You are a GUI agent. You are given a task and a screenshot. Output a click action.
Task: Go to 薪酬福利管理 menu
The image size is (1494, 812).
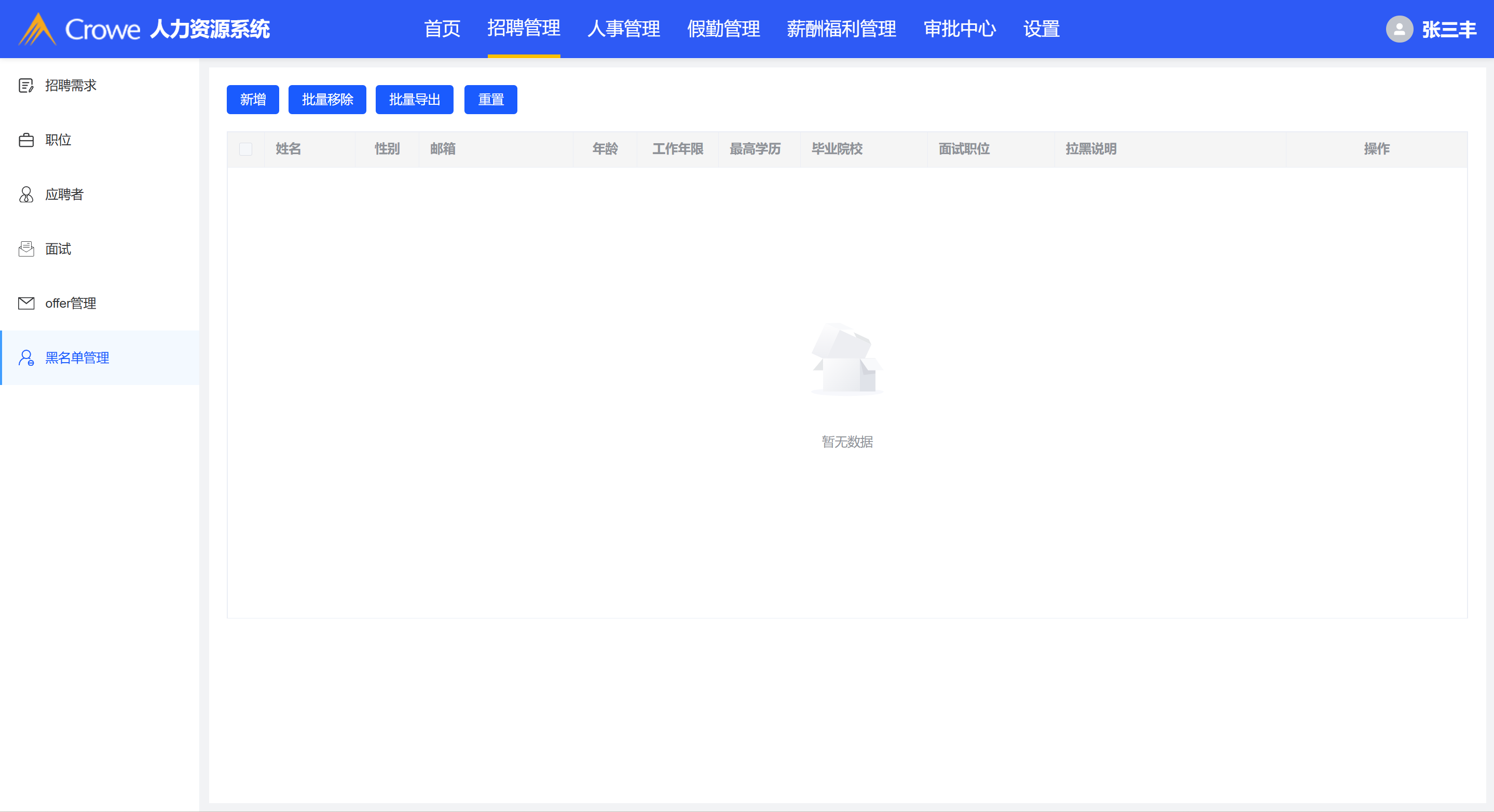(841, 29)
